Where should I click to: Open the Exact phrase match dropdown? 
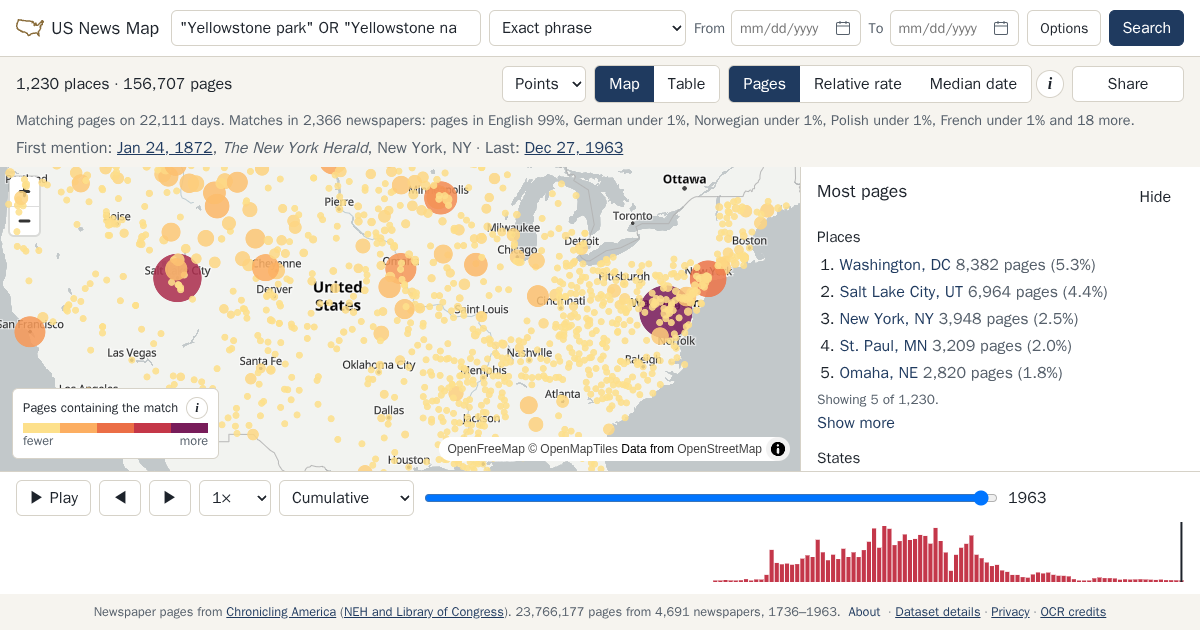point(587,28)
